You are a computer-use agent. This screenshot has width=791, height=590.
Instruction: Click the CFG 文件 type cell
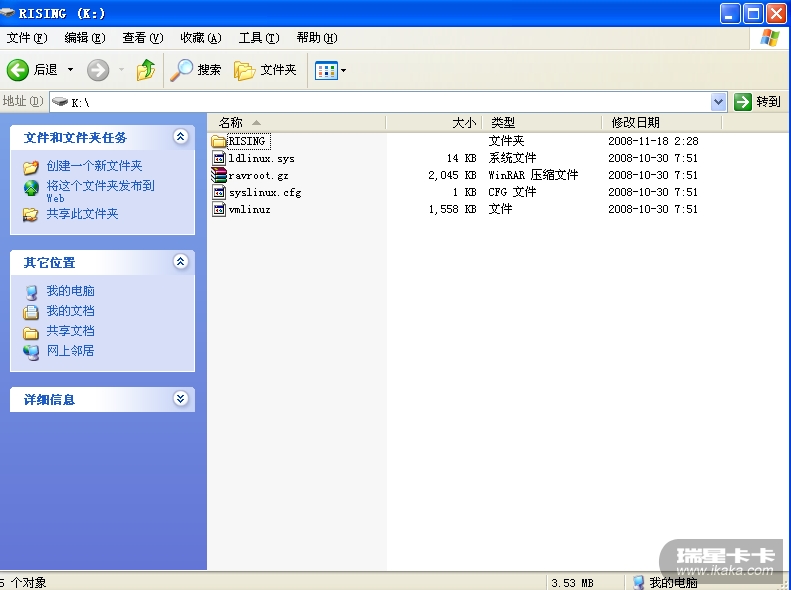pyautogui.click(x=512, y=192)
